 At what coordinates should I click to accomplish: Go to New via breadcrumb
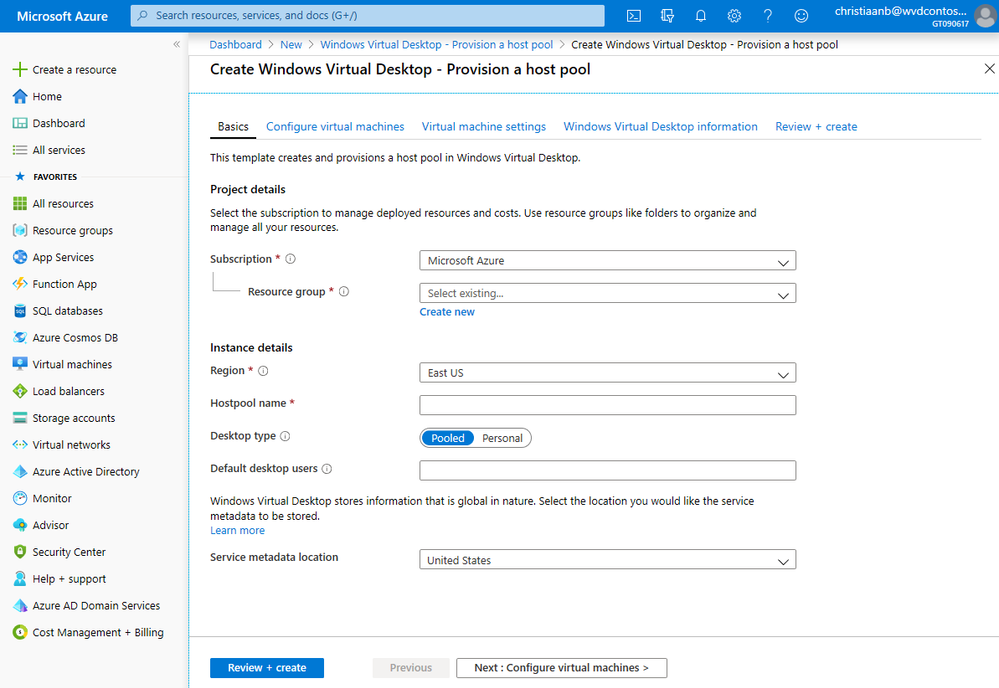[x=291, y=45]
